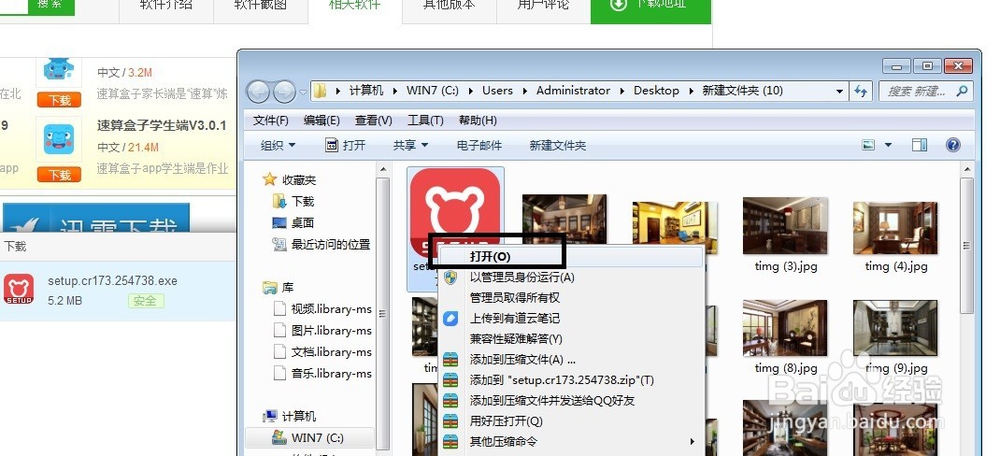Choose 添加到 "setup.cr173.254738.zip"(T)
1000x456 pixels.
click(562, 380)
